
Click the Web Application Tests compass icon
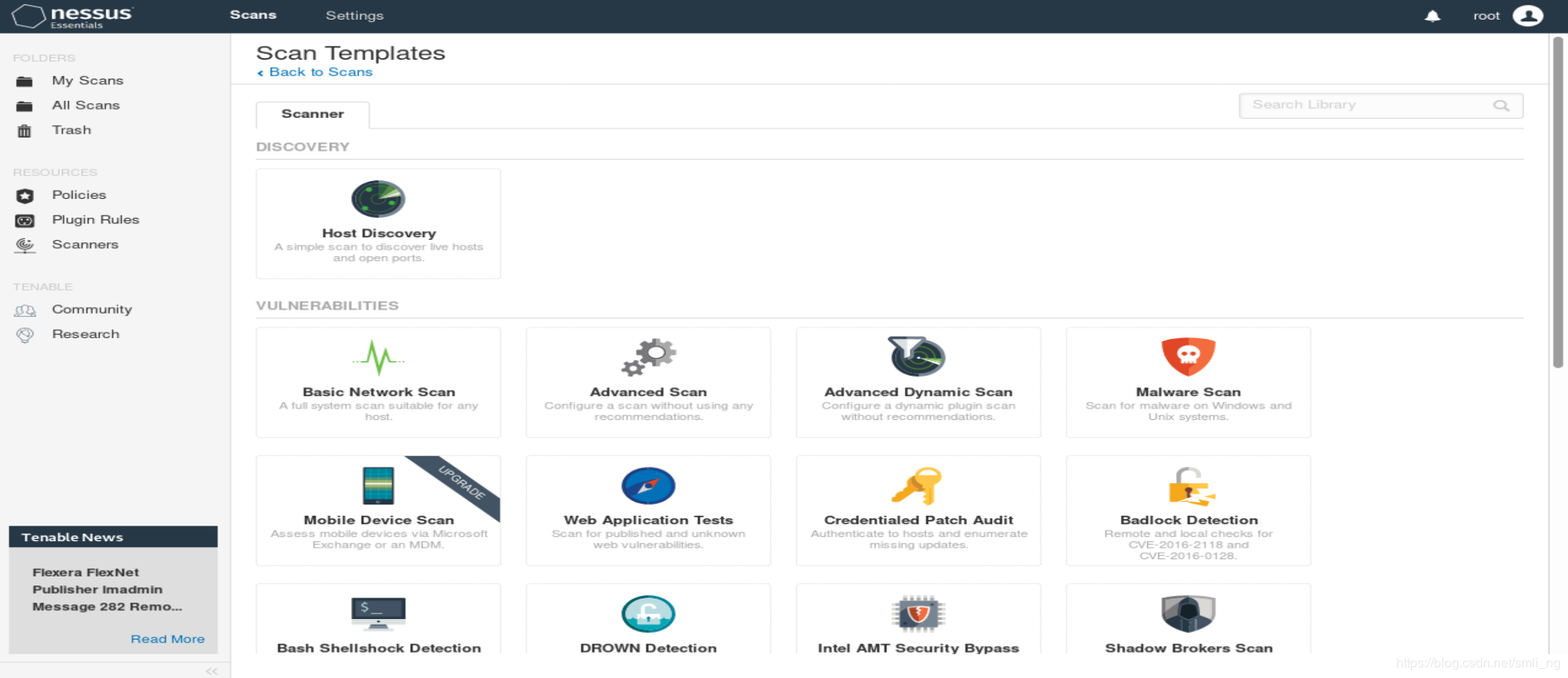tap(648, 485)
